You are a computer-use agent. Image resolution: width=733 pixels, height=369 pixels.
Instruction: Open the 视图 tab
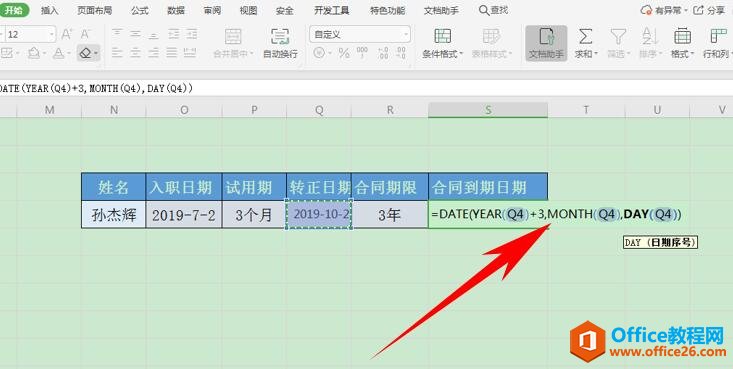(x=248, y=10)
